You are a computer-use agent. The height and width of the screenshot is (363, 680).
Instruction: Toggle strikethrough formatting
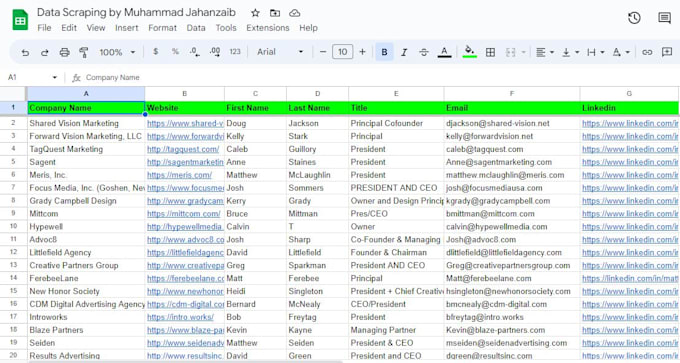point(424,52)
